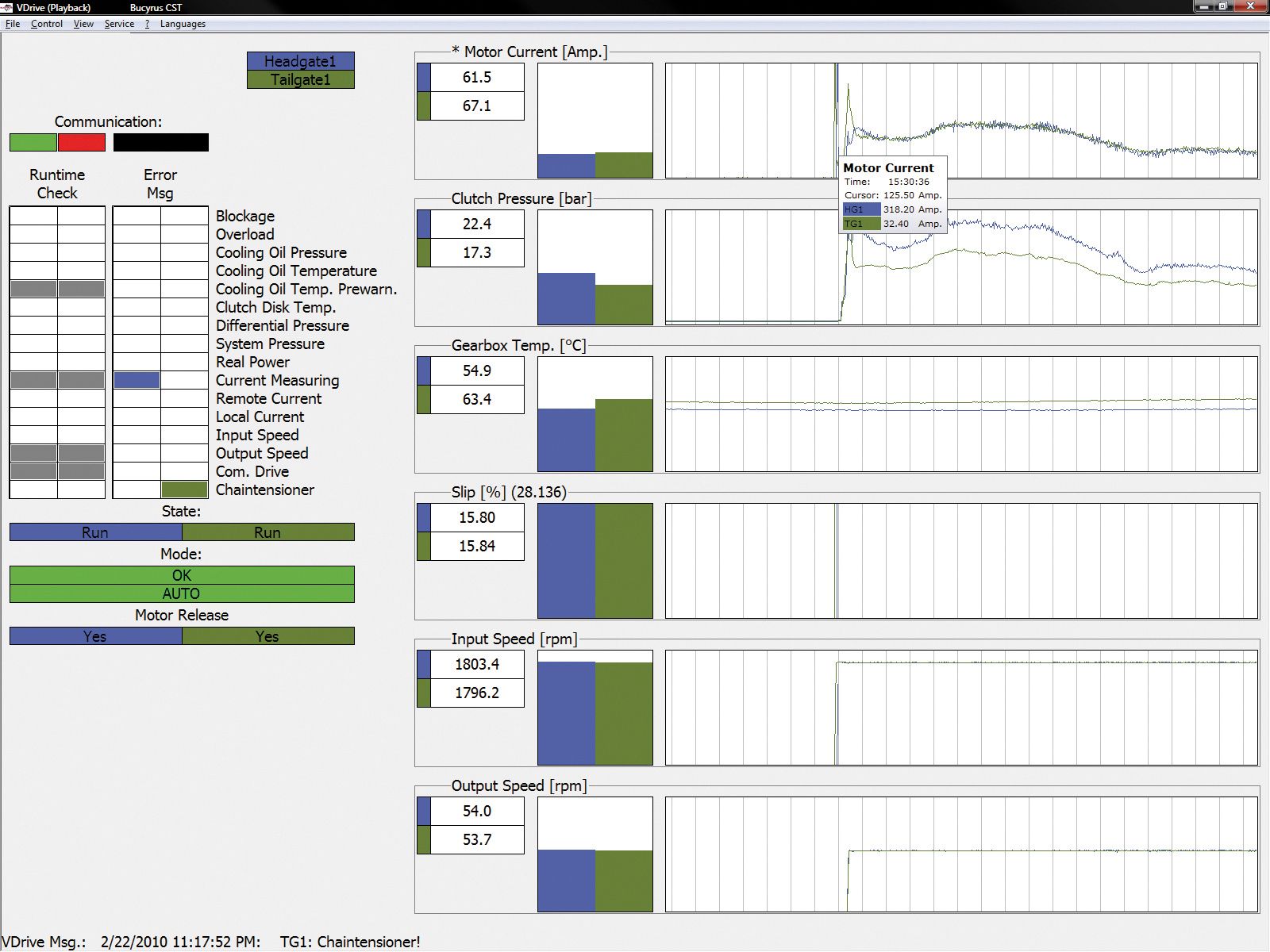Click the OK mode bar
The image size is (1270, 952).
(x=182, y=575)
